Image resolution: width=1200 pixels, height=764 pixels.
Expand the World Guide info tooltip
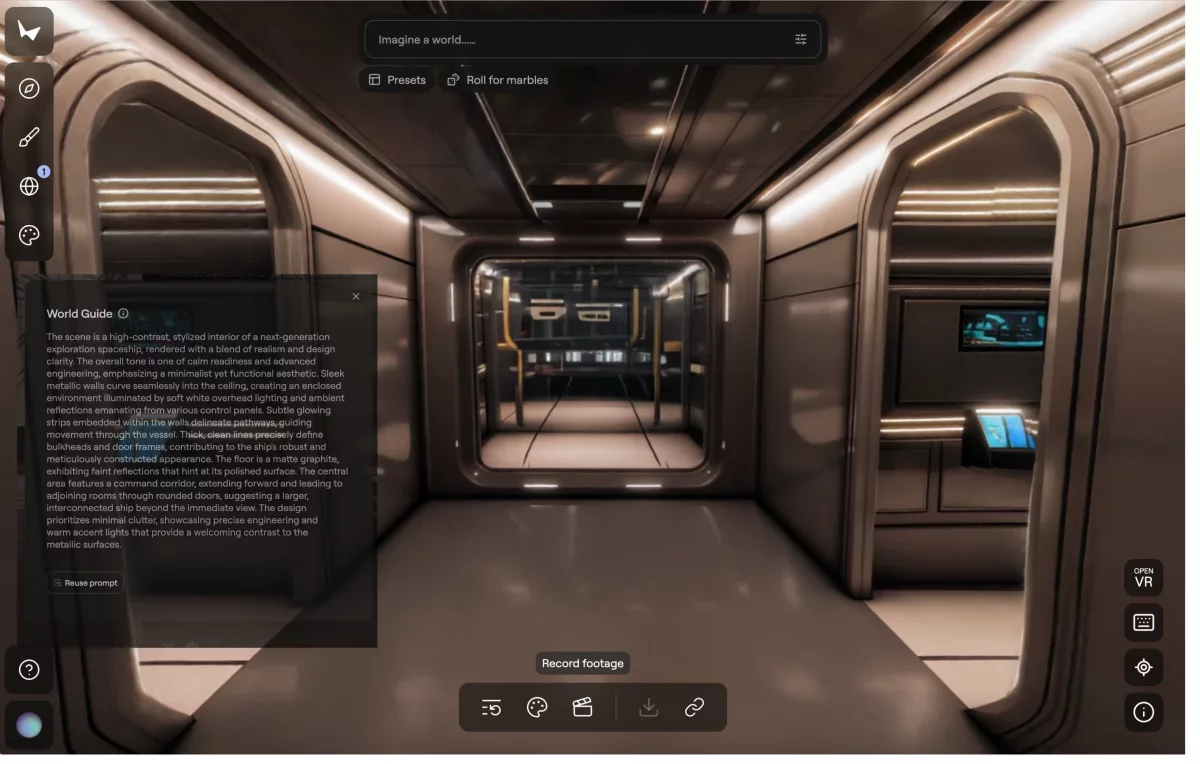click(123, 313)
